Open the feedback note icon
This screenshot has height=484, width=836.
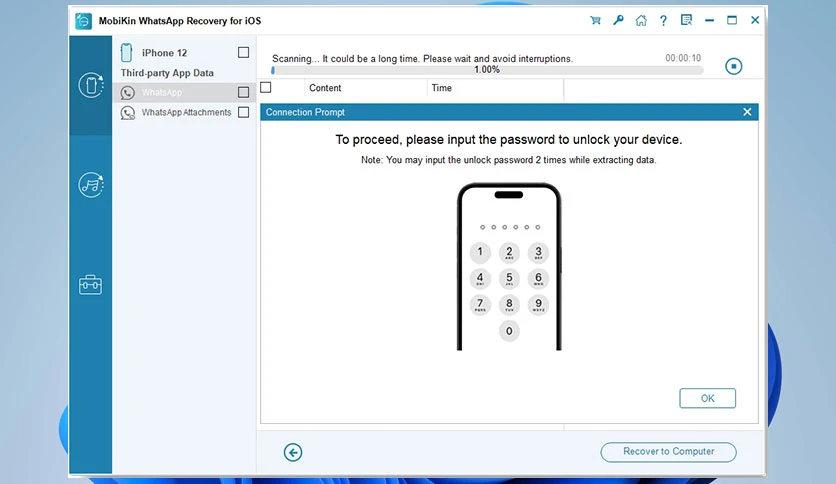(x=686, y=20)
